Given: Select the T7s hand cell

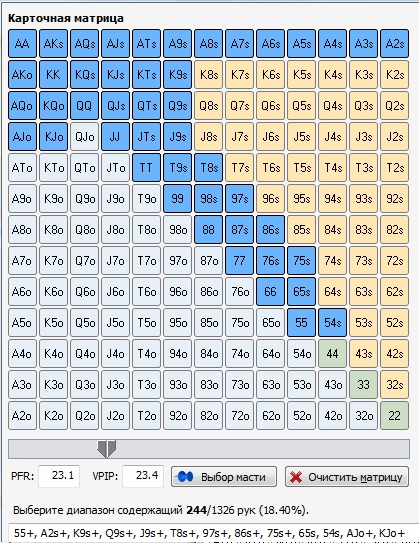Looking at the screenshot, I should 239,168.
